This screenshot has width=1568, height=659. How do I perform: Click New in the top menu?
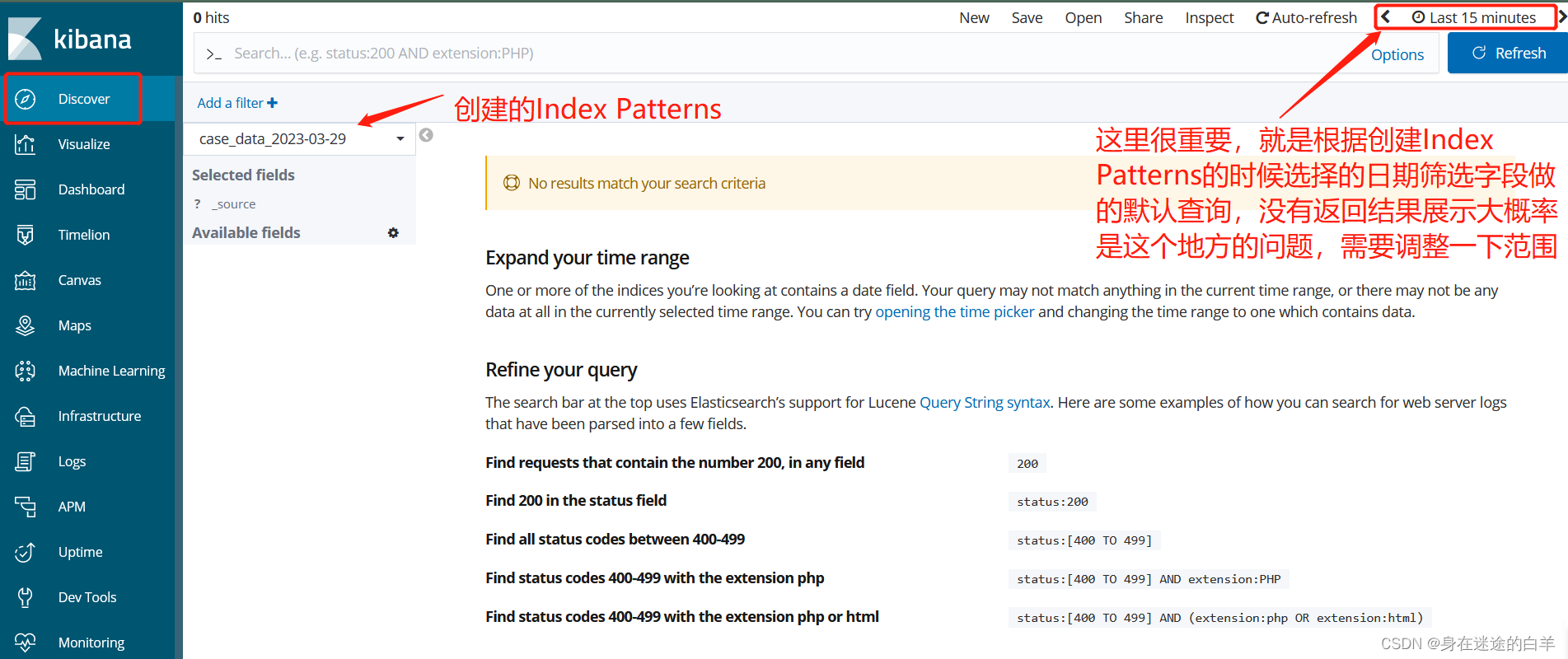974,17
